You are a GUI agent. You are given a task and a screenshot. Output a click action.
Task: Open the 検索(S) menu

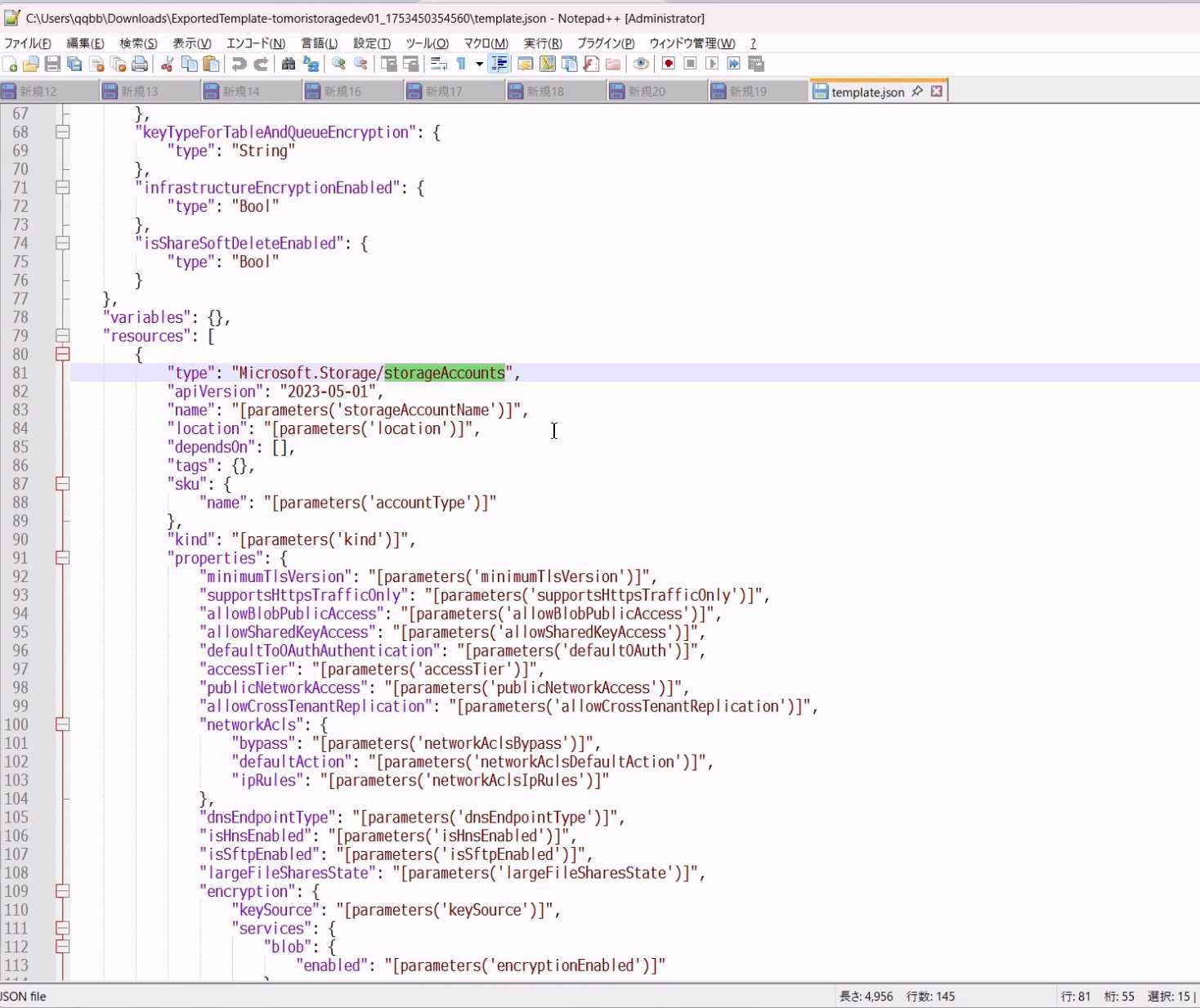[138, 43]
